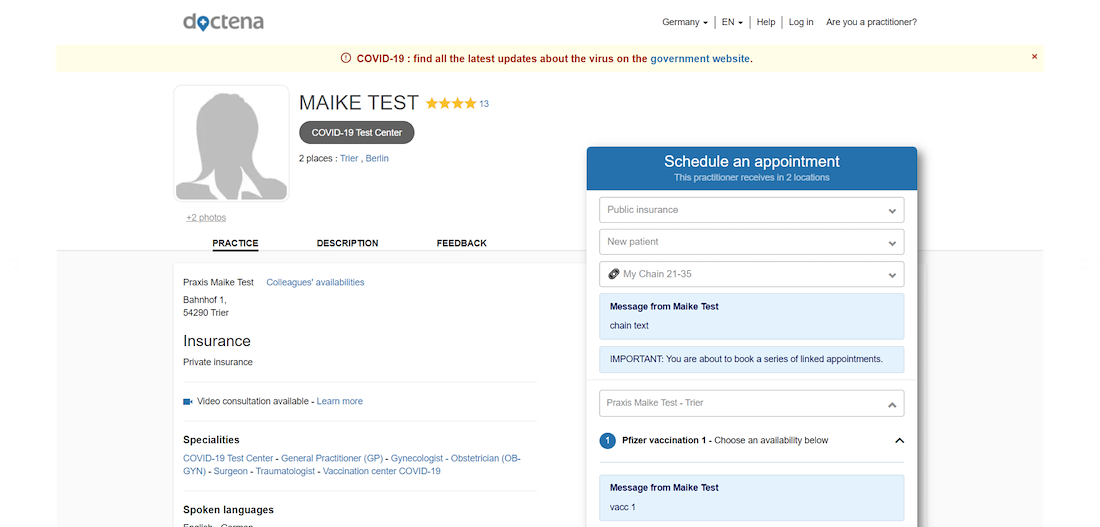
Task: Click the Insurance heading
Action: tap(217, 341)
